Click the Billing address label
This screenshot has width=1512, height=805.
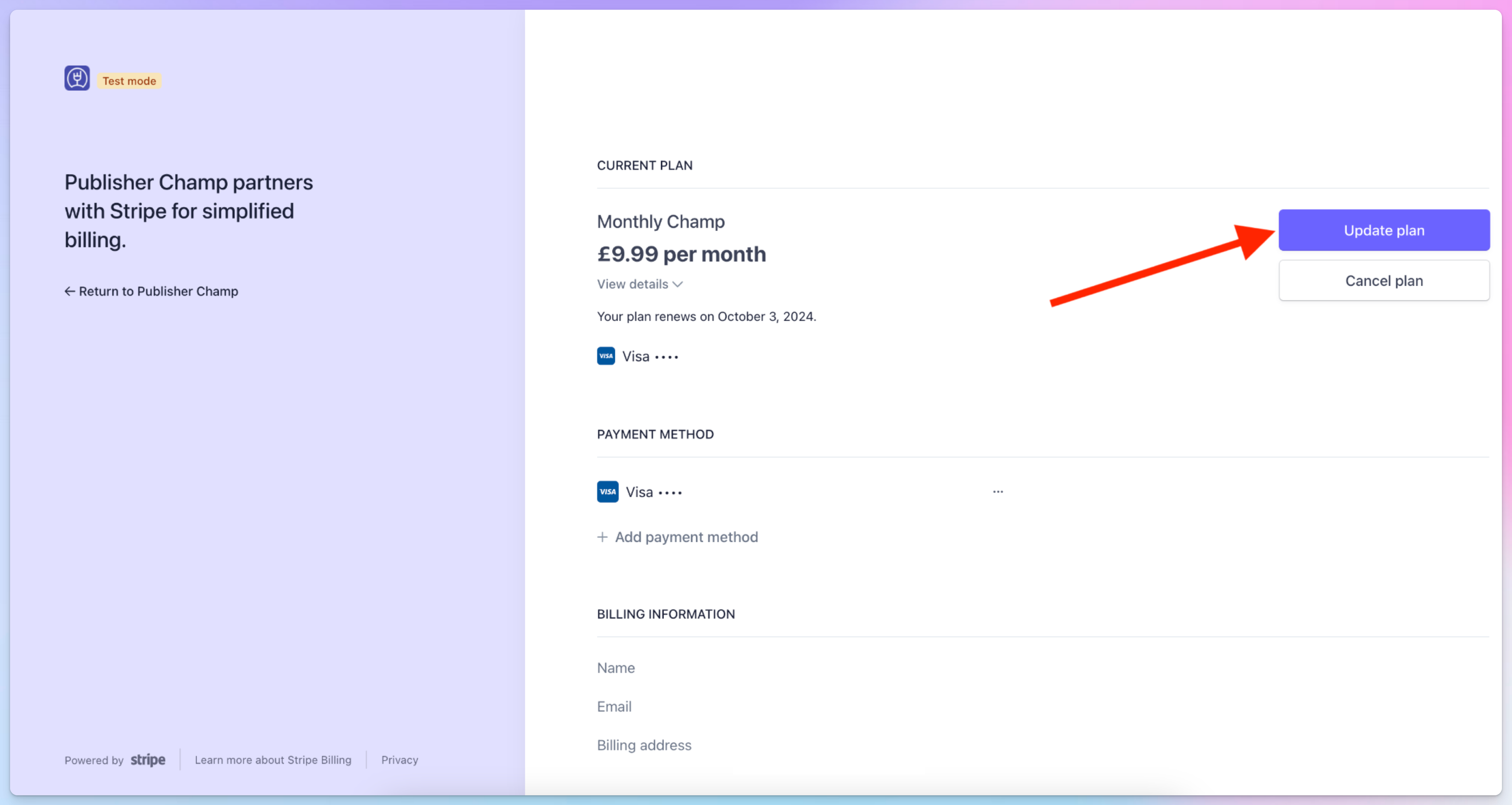[x=644, y=746]
